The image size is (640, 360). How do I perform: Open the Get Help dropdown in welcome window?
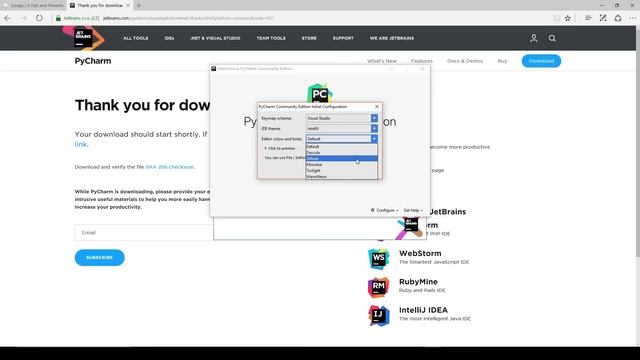click(x=413, y=210)
